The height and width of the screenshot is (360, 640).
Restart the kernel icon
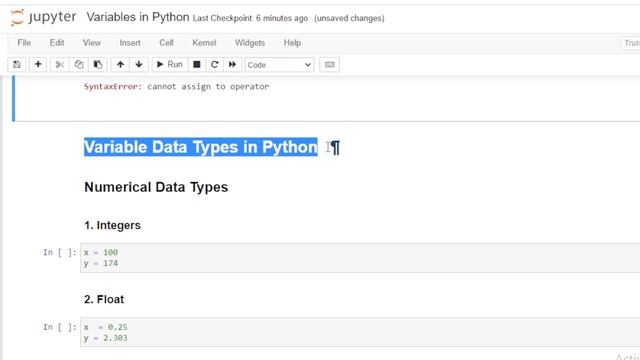click(215, 64)
